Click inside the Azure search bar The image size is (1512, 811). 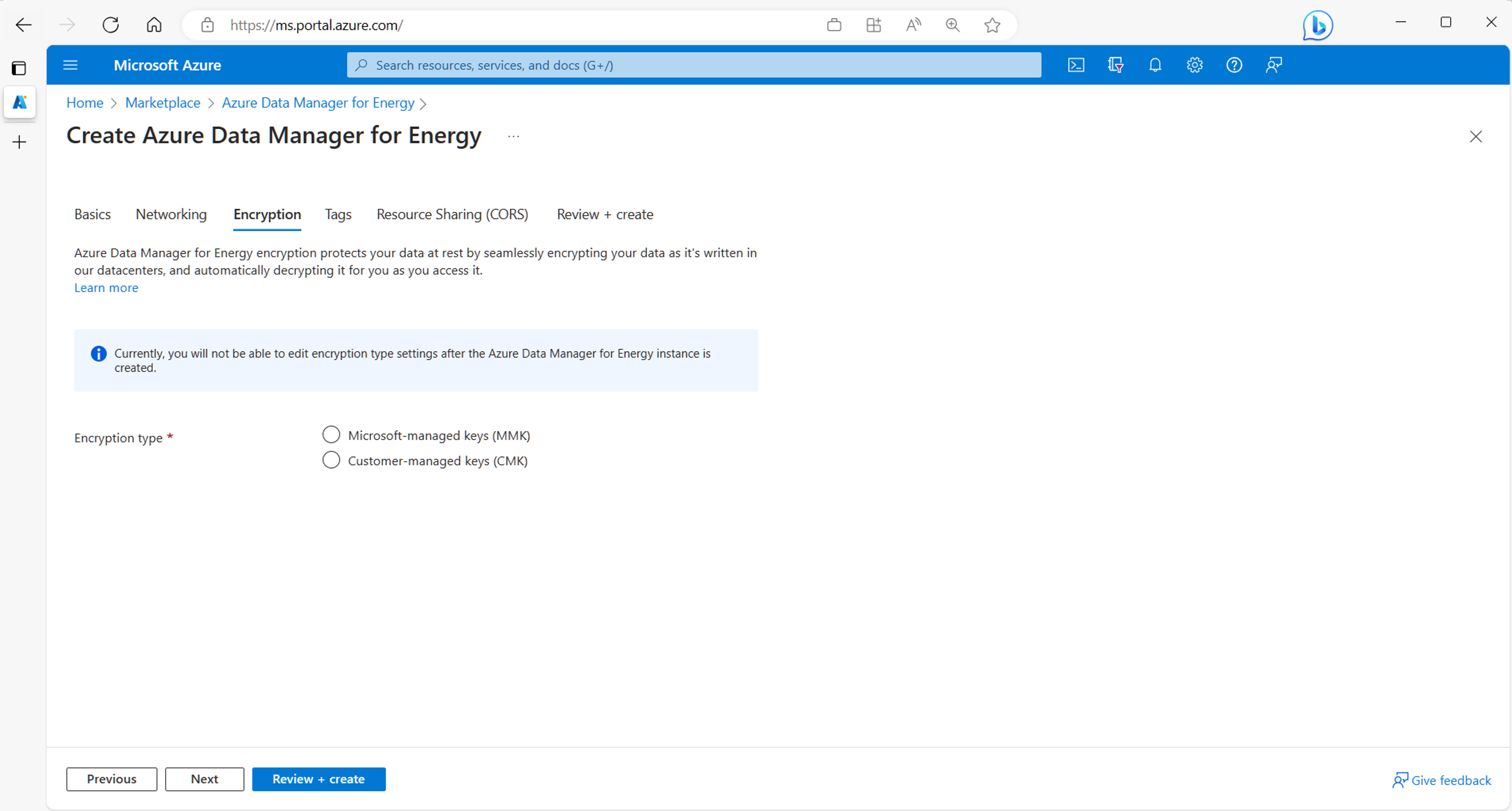click(693, 65)
